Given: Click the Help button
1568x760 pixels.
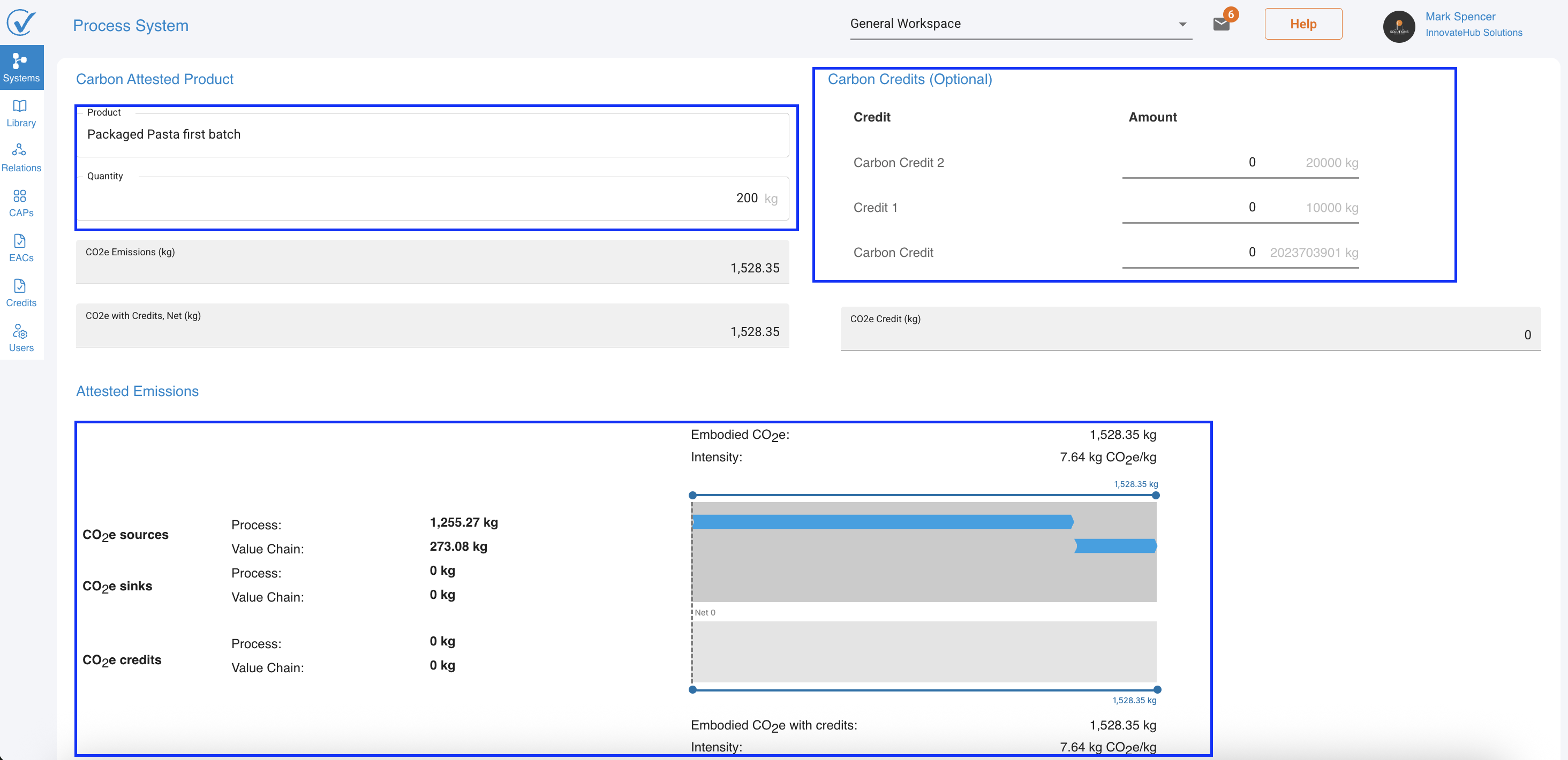Looking at the screenshot, I should 1302,24.
